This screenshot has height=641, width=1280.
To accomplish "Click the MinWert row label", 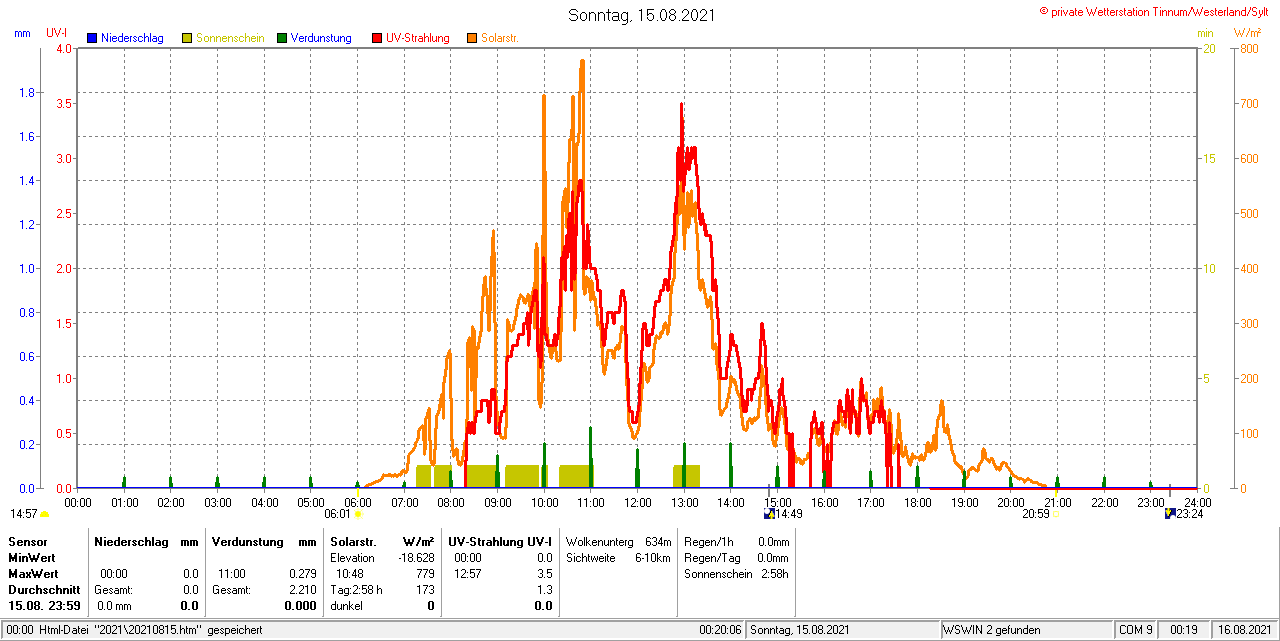I will 31,557.
